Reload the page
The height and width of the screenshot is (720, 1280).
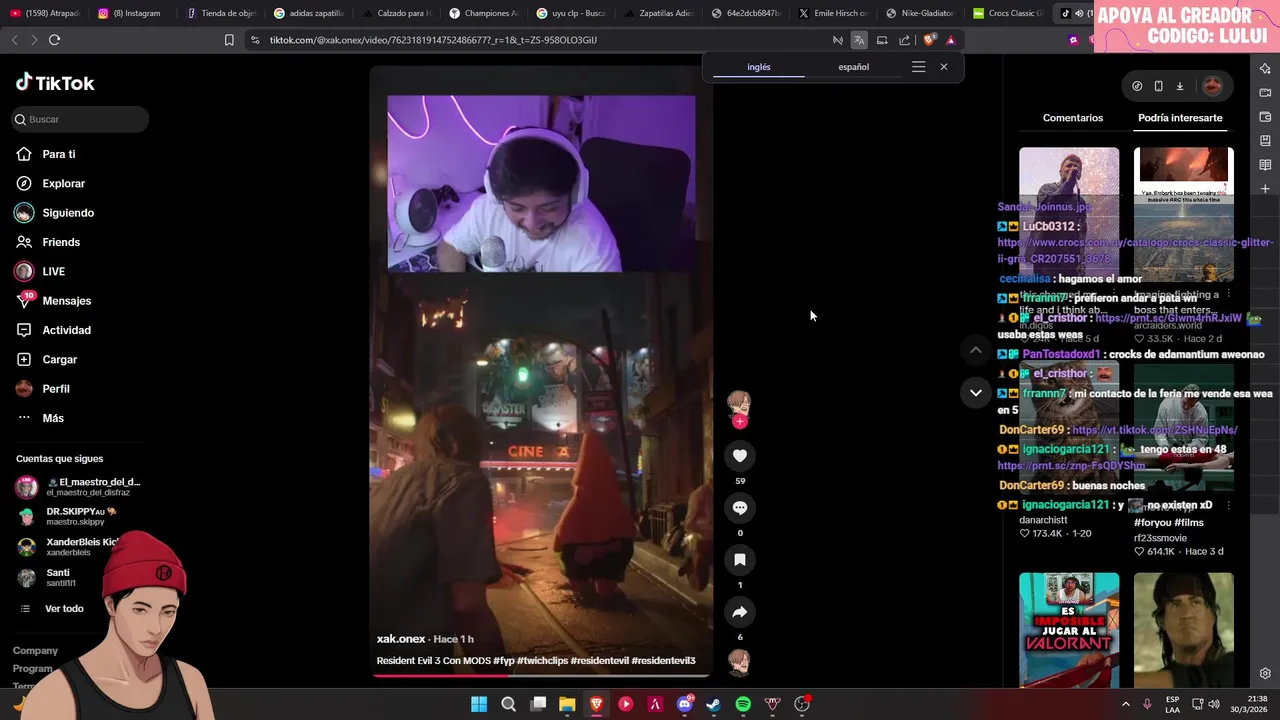[x=54, y=40]
